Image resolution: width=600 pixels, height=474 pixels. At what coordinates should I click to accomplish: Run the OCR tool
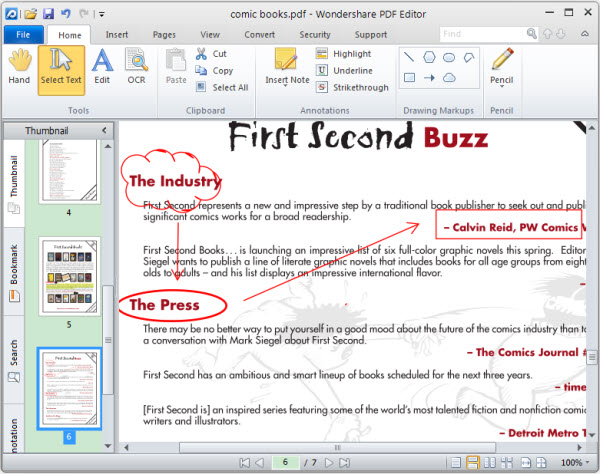tap(136, 67)
